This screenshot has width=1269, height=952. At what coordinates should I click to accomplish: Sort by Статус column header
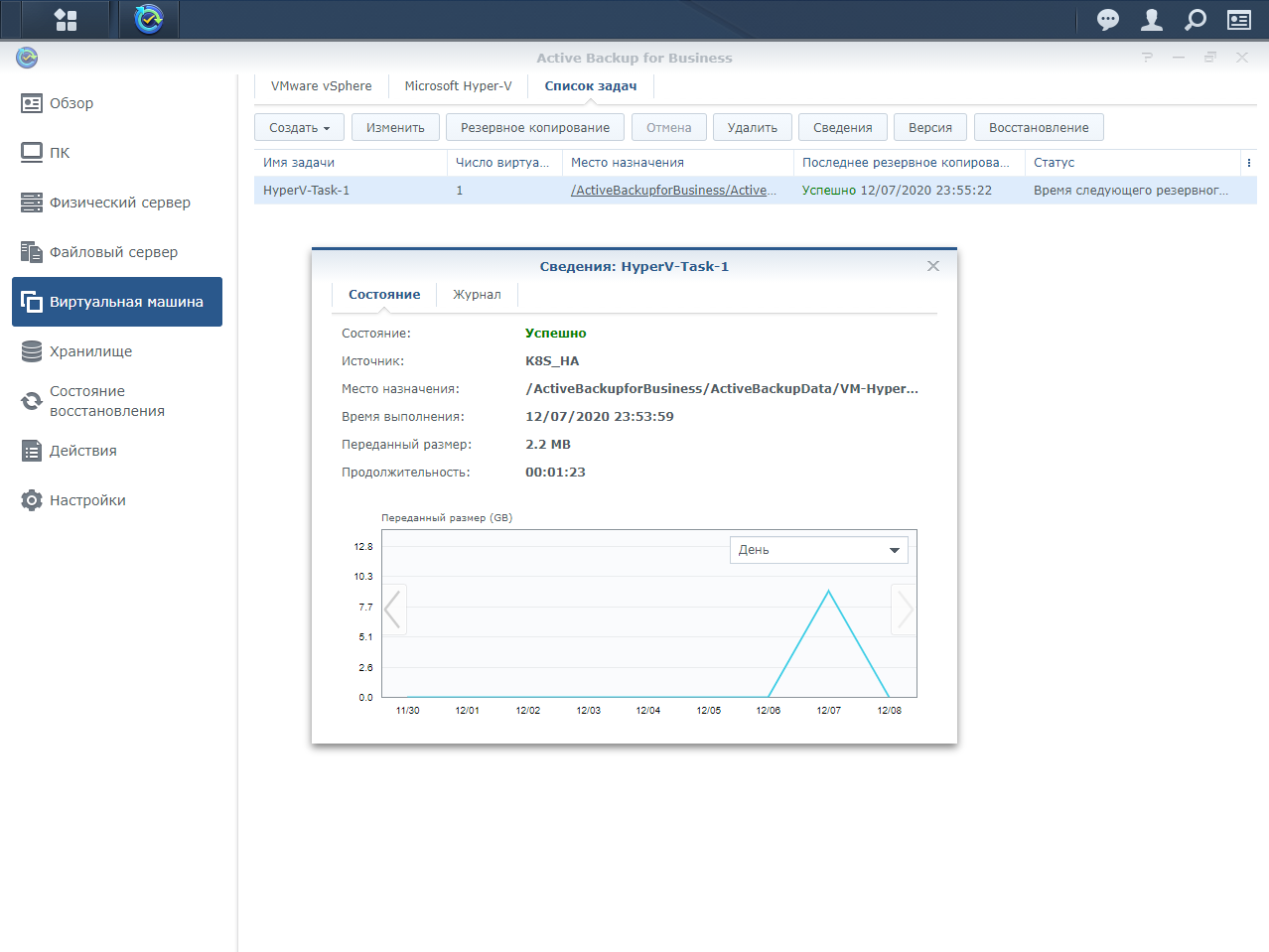pyautogui.click(x=1133, y=163)
